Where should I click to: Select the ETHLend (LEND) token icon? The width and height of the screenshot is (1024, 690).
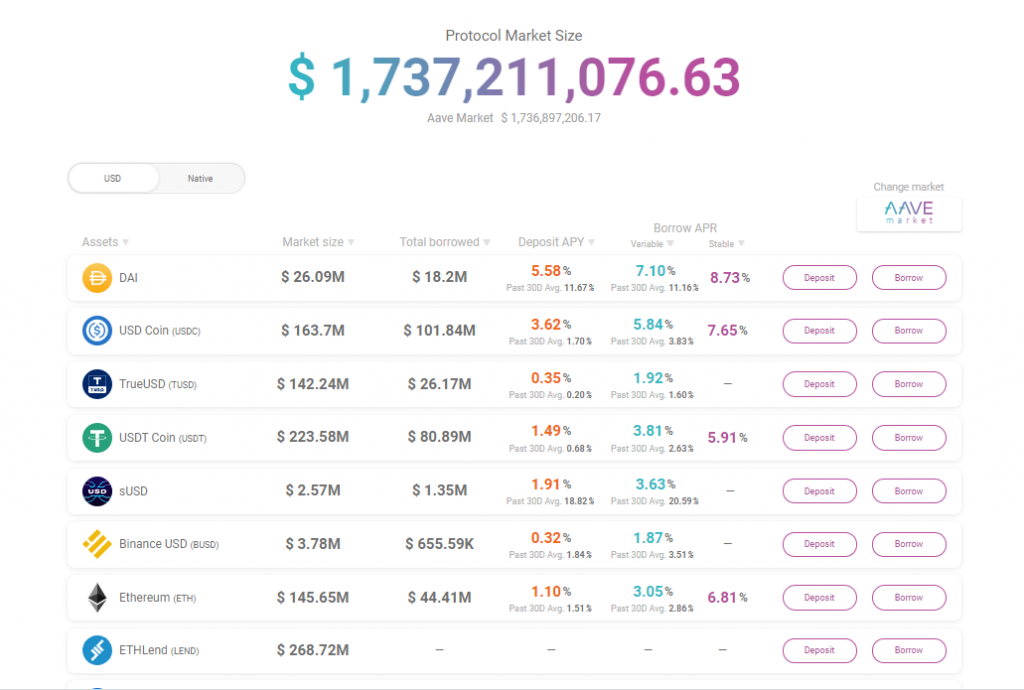tap(95, 650)
